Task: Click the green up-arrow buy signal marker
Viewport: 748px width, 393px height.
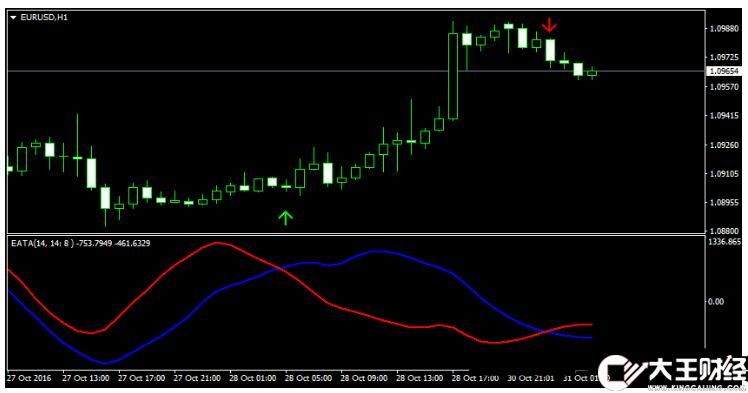Action: [285, 217]
